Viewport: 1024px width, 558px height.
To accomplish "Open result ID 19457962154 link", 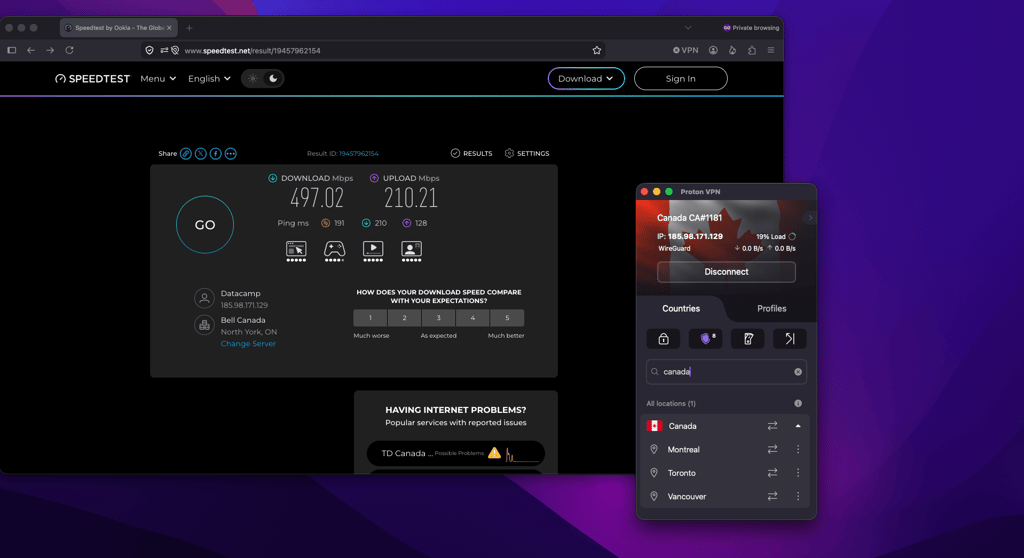I will pyautogui.click(x=359, y=154).
